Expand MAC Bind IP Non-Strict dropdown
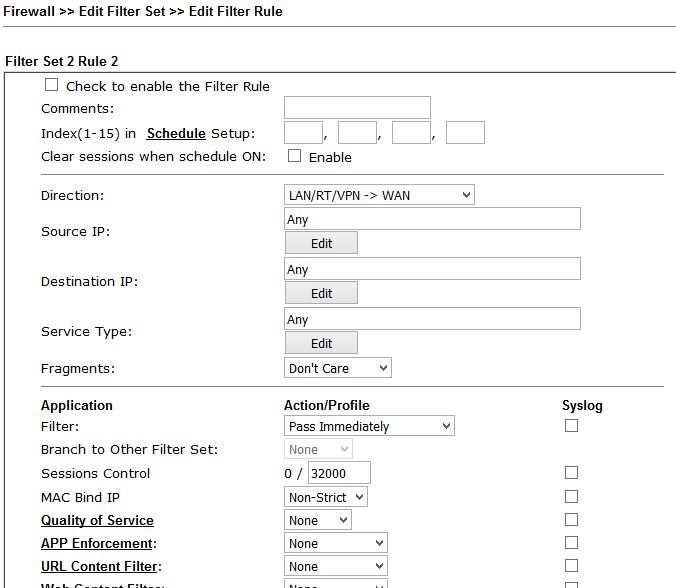Viewport: 676px width, 588px height. click(x=326, y=497)
